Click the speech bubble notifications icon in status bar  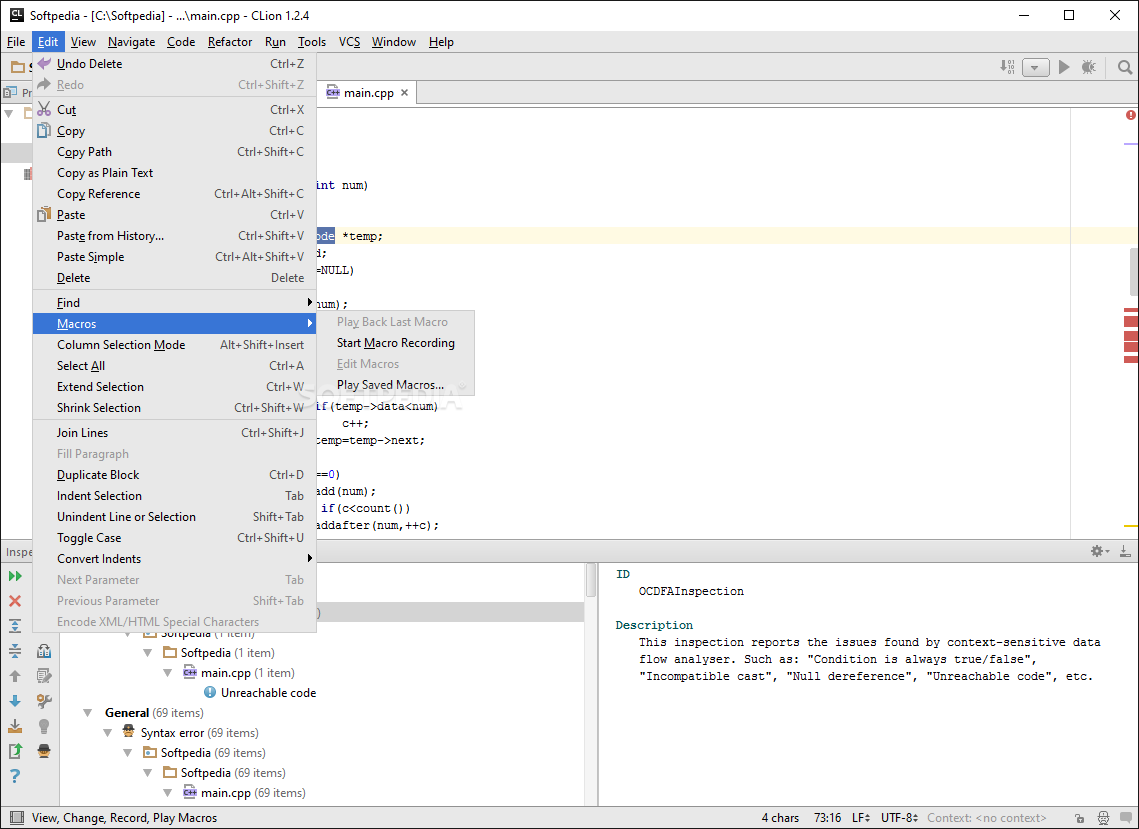(1124, 818)
